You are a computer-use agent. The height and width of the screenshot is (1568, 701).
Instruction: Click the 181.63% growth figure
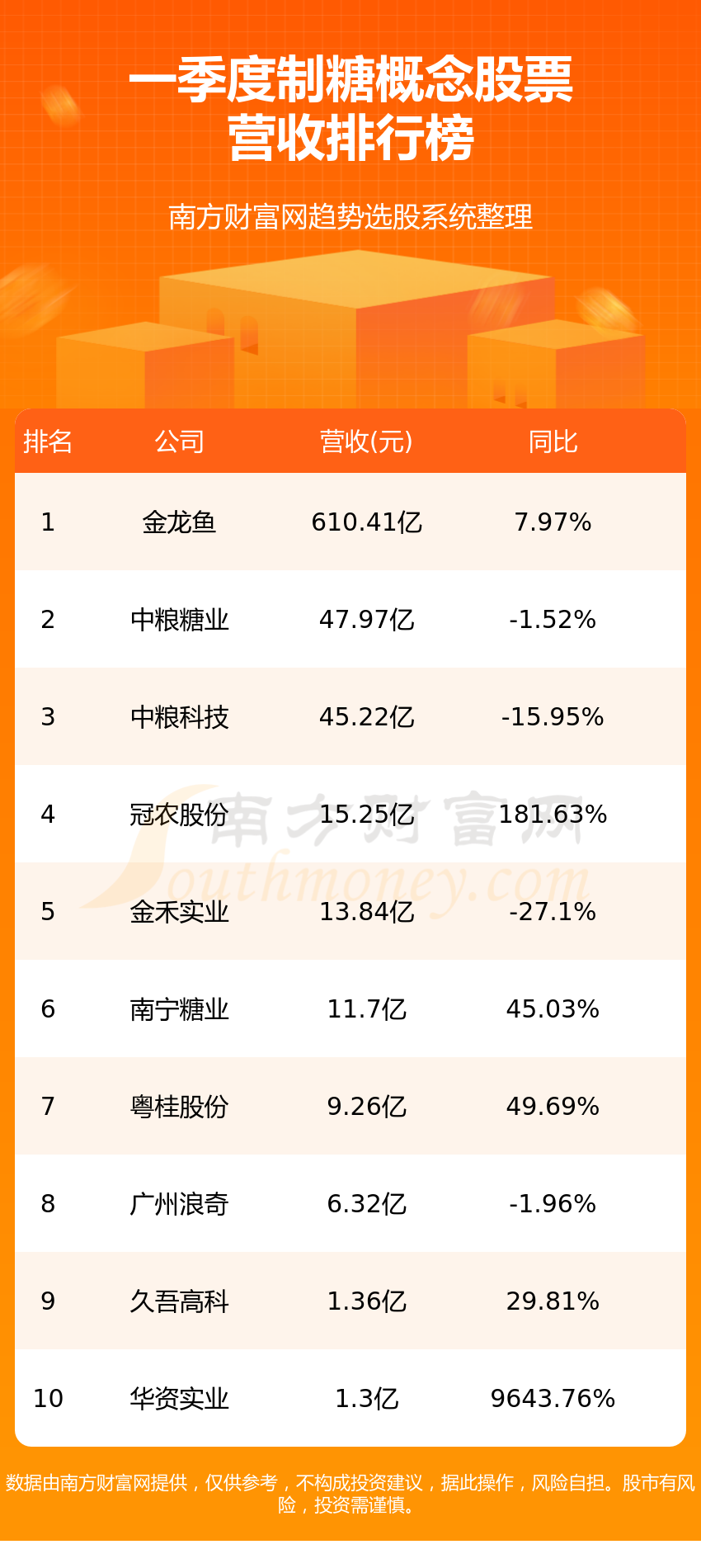tap(553, 815)
